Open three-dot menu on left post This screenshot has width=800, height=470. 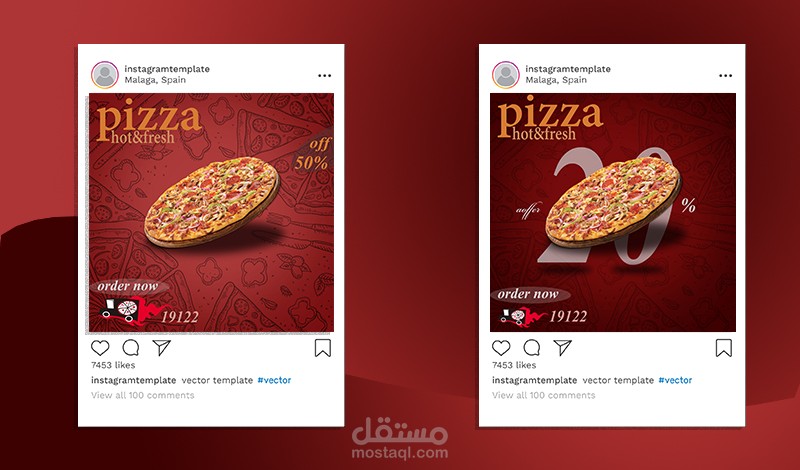pyautogui.click(x=324, y=76)
